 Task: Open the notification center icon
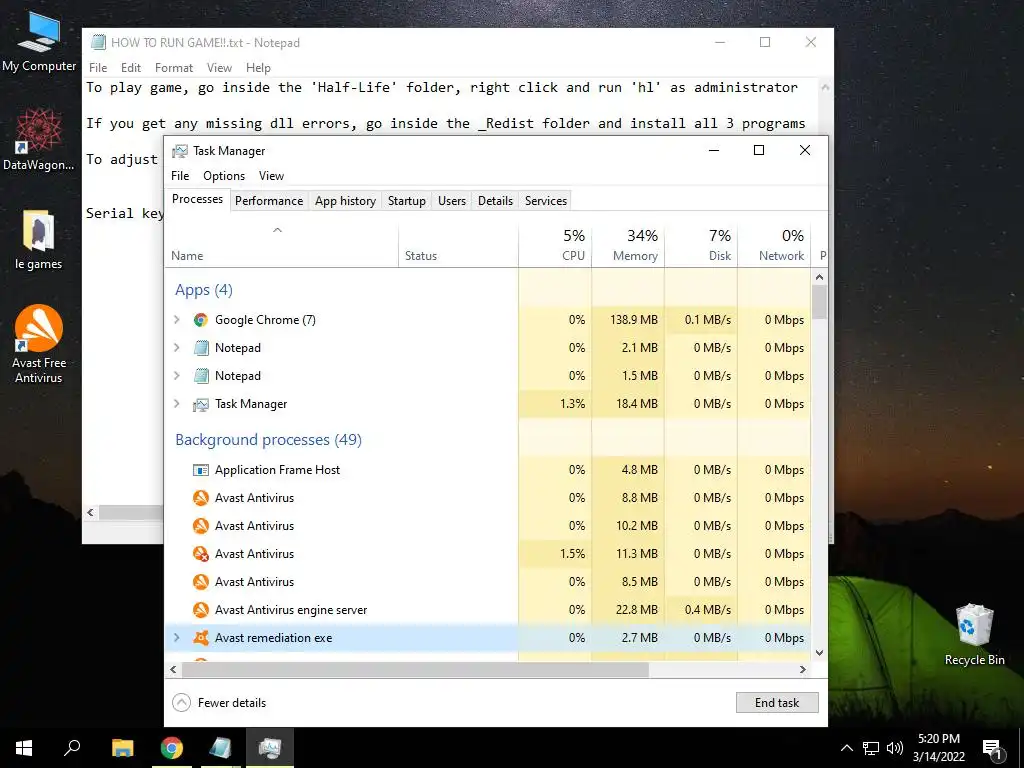[x=993, y=748]
